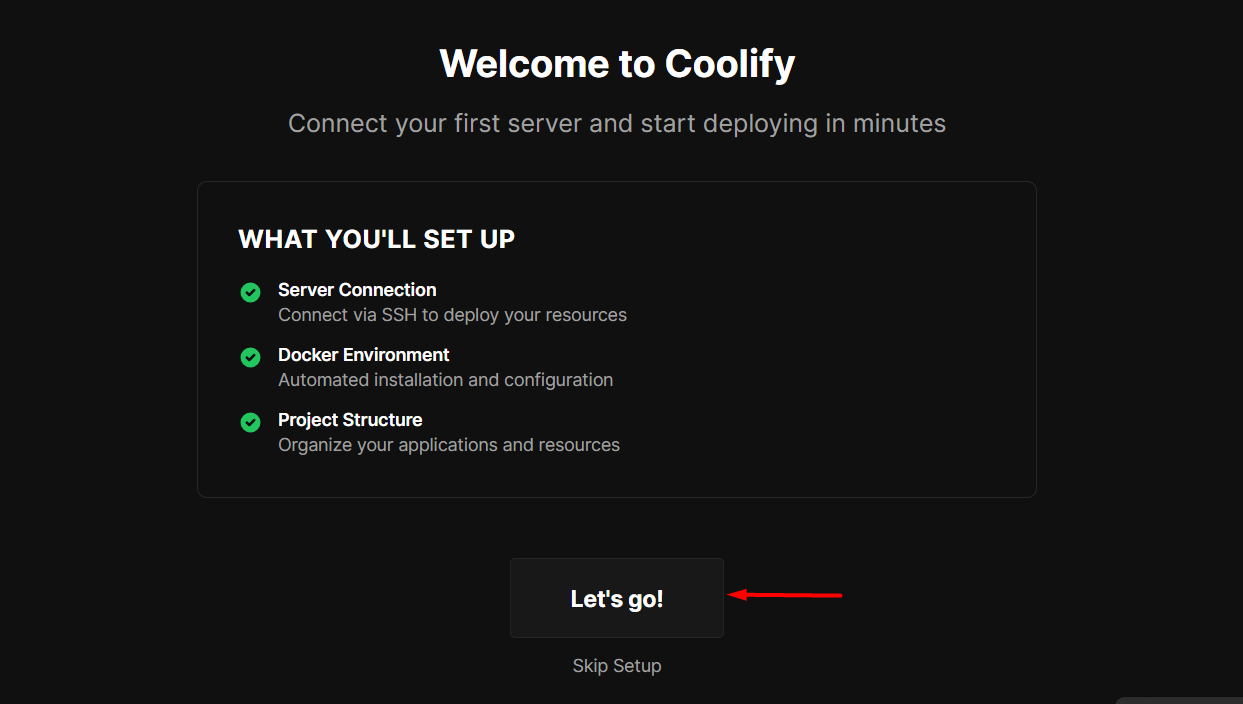Select the Docker Environment item title
Screen dimensions: 1243x704
364,355
